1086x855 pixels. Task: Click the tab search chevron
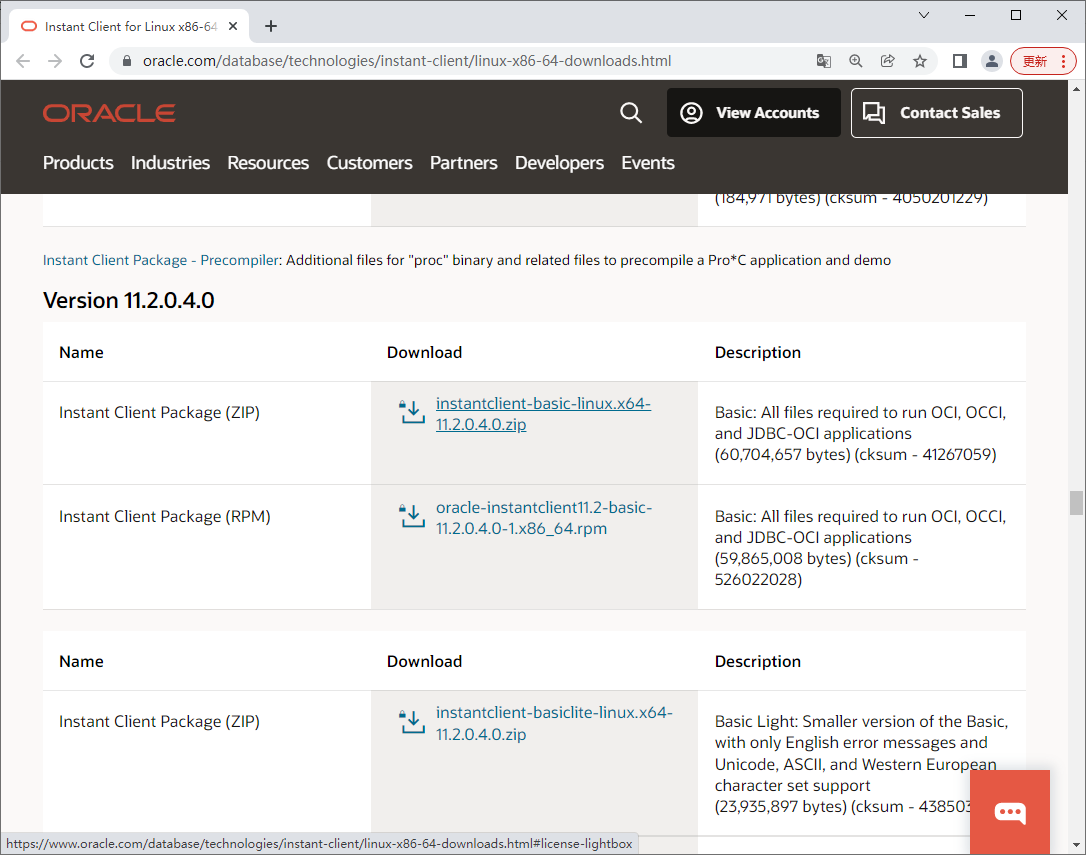924,15
